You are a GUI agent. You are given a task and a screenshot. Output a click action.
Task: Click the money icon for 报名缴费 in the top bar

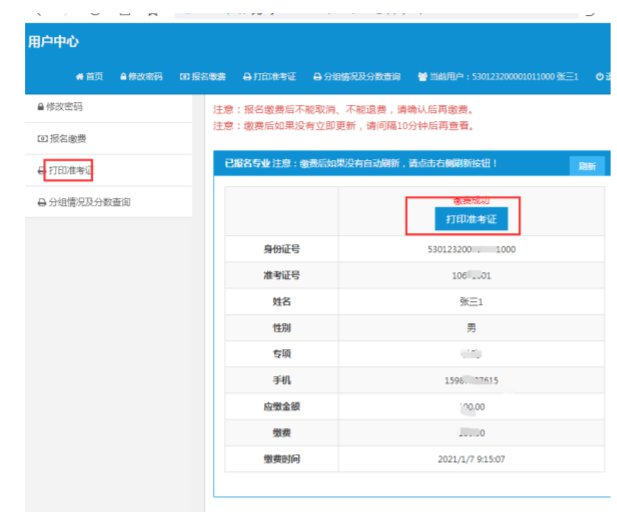(x=184, y=77)
